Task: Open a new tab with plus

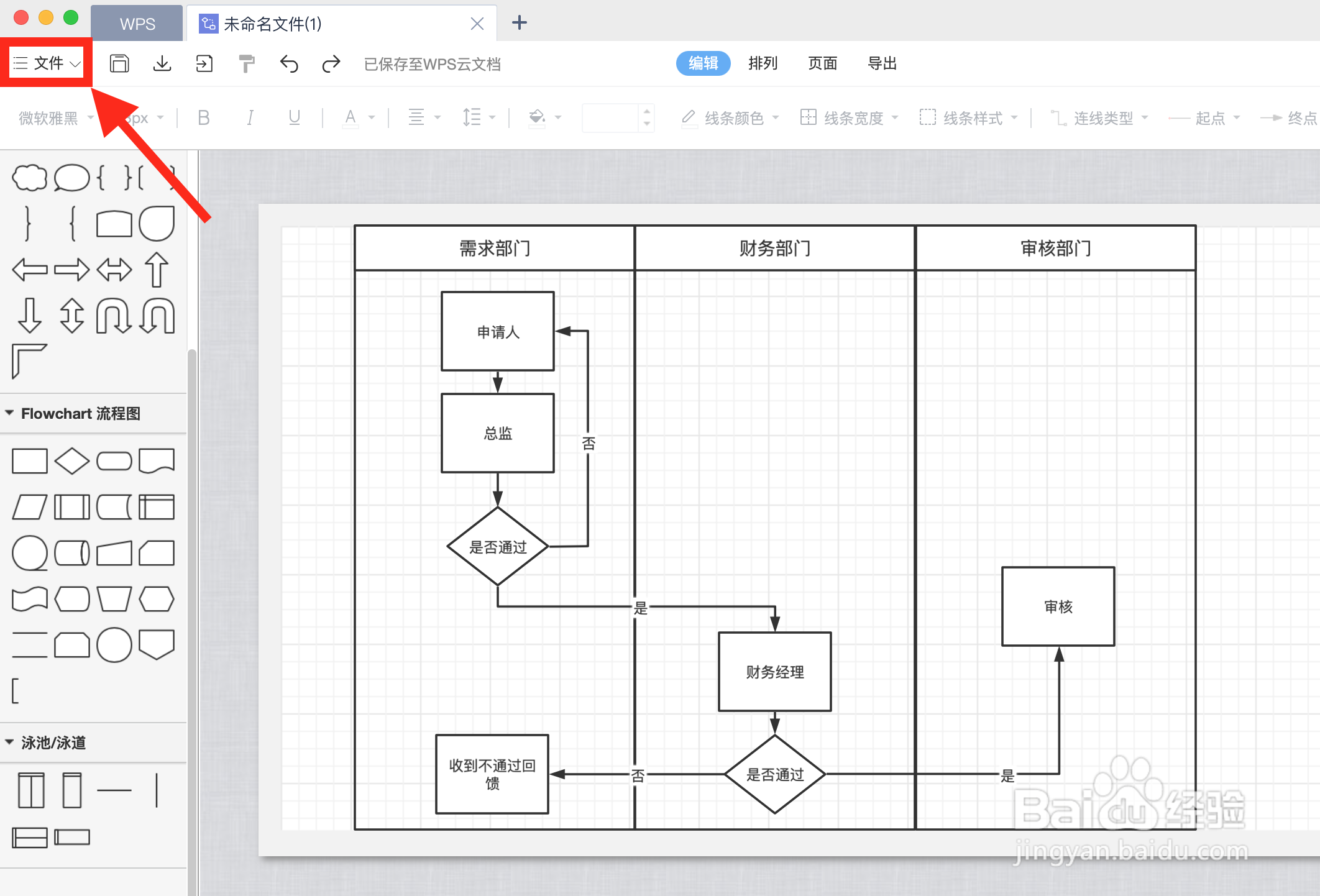Action: [x=520, y=24]
